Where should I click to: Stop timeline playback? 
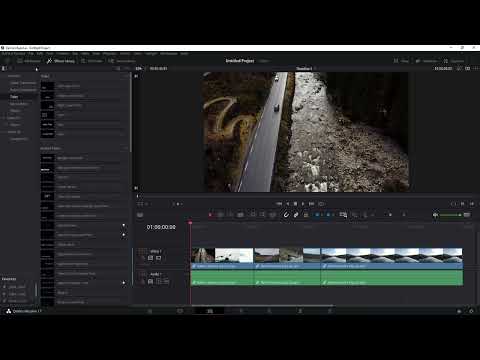295,204
